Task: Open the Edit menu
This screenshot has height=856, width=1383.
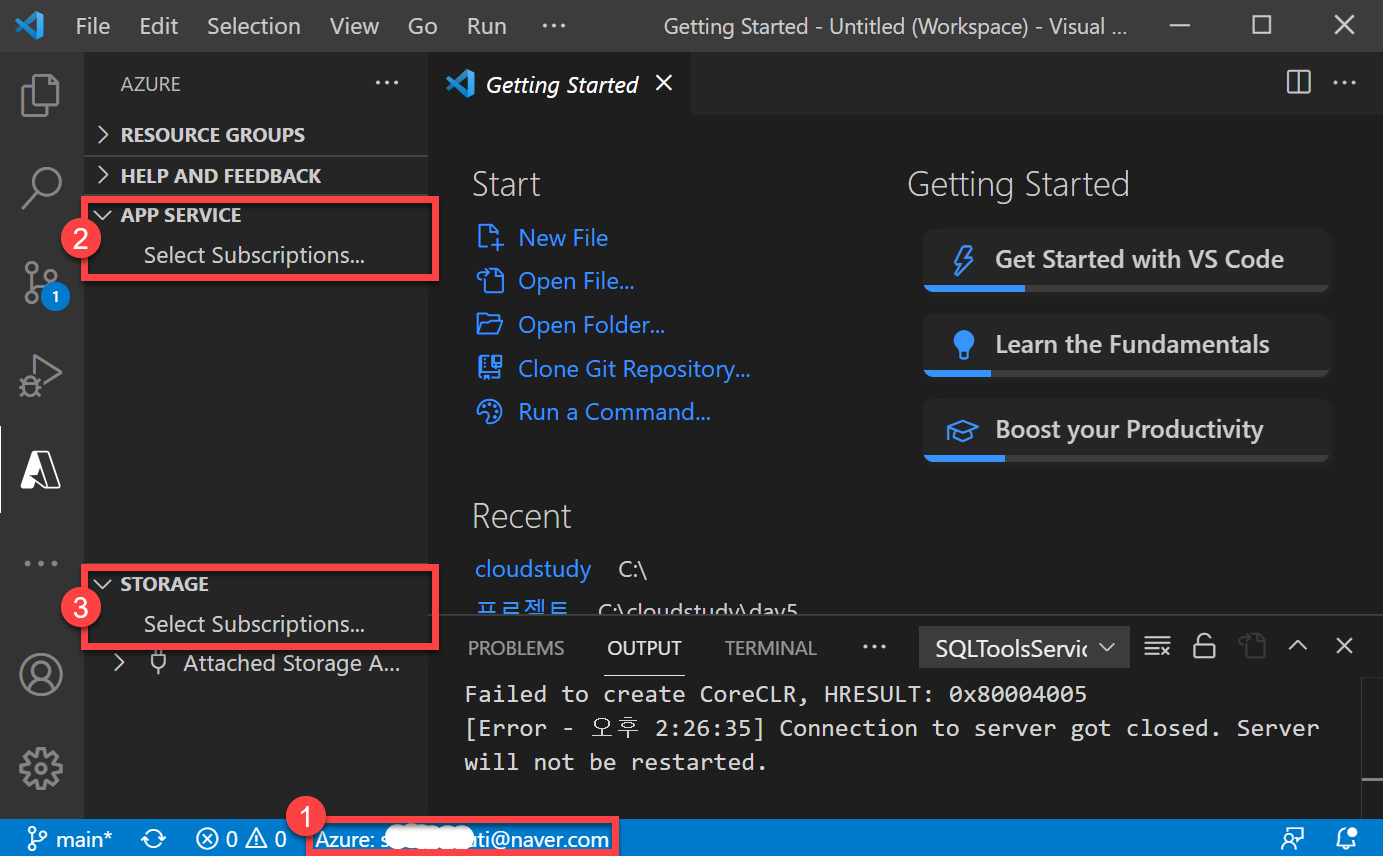Action: coord(158,26)
